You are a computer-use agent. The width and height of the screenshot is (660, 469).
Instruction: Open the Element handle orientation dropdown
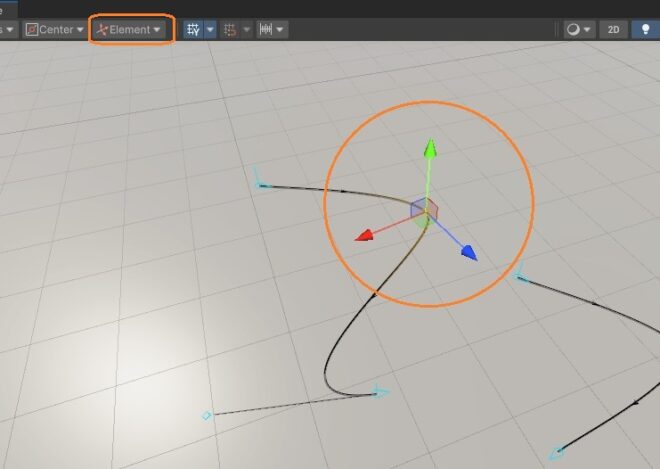(x=129, y=29)
